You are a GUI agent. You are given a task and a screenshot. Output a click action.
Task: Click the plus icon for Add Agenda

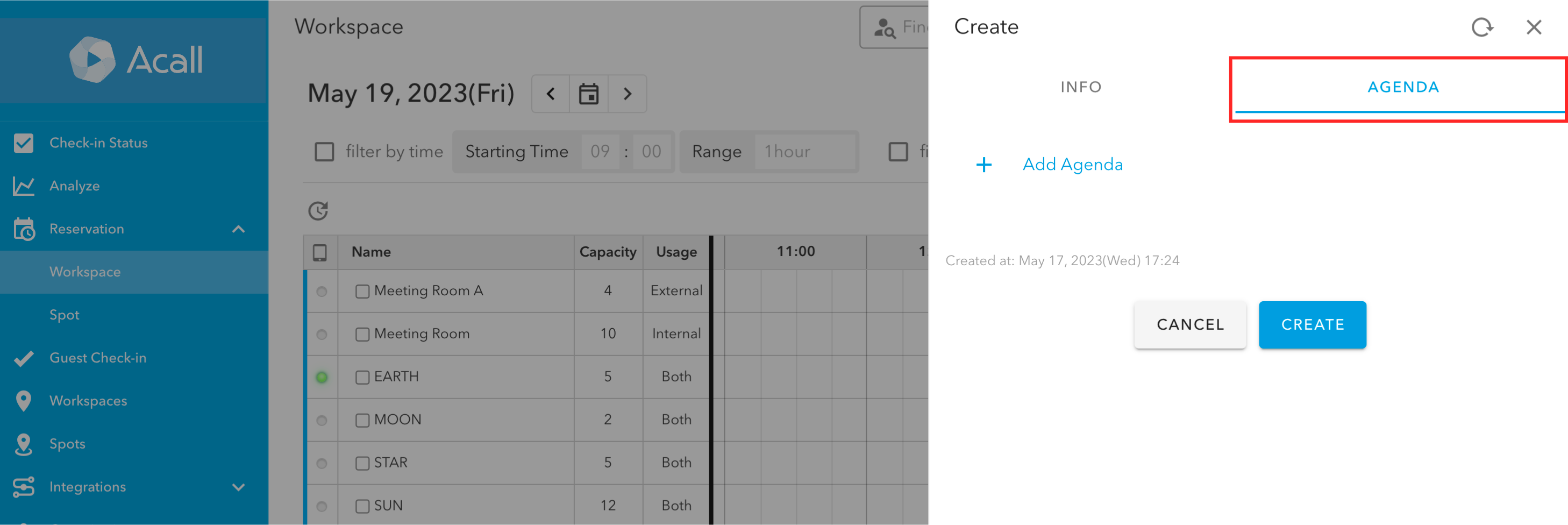[x=983, y=165]
